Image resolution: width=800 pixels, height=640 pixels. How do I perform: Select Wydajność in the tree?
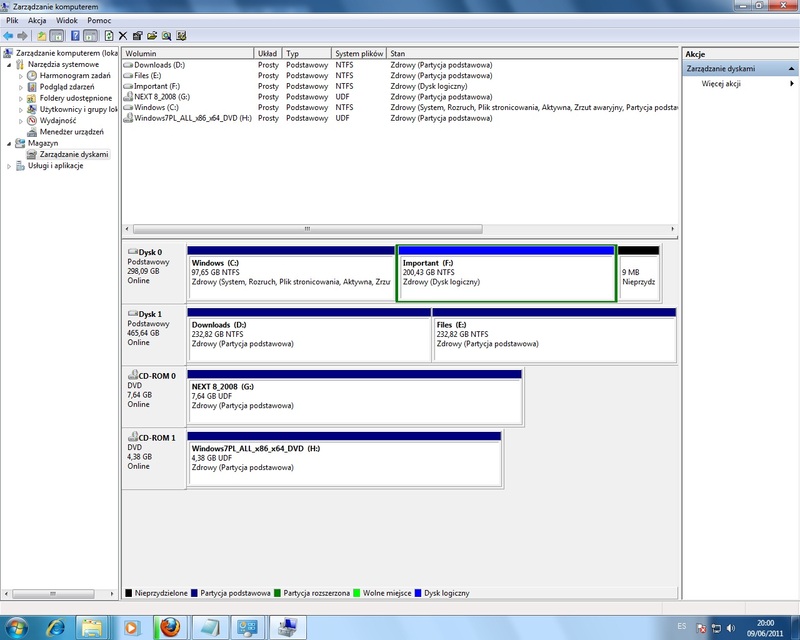(58, 120)
